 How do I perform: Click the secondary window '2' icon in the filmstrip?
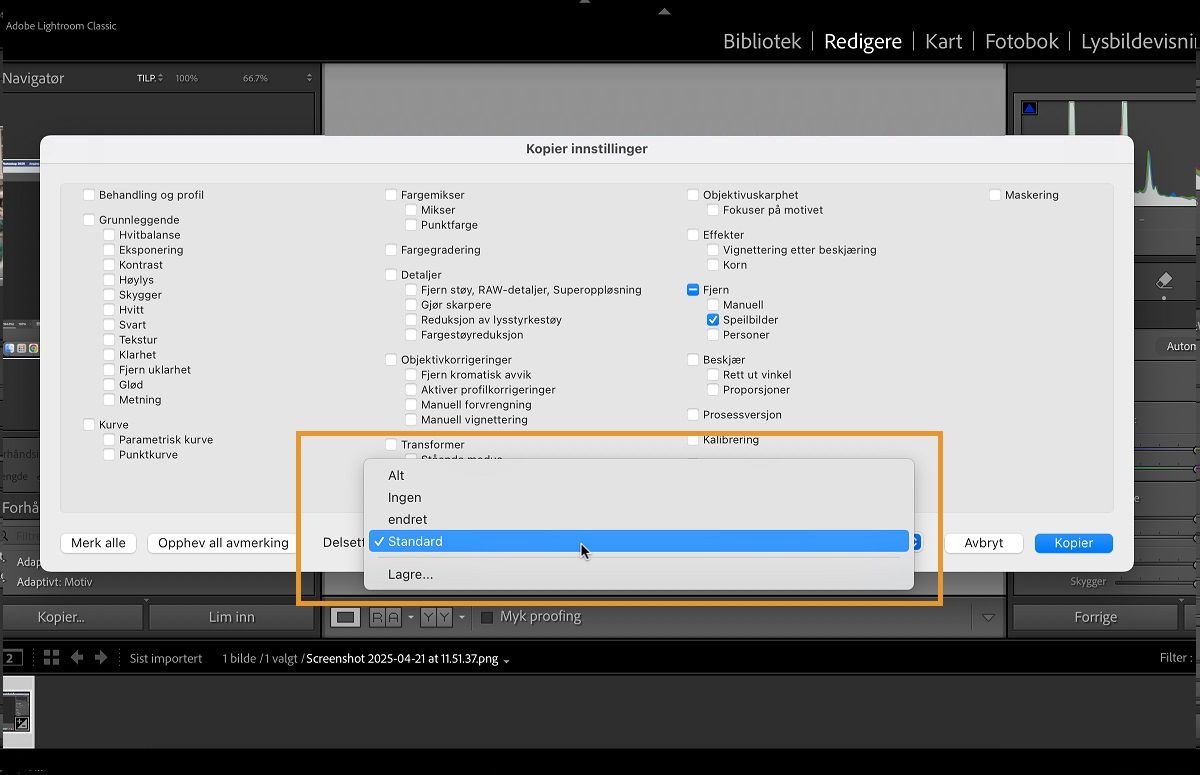(x=12, y=658)
